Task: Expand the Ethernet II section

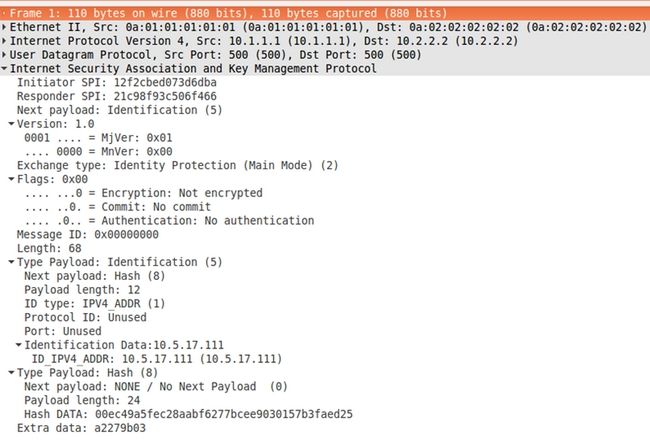Action: 5,27
